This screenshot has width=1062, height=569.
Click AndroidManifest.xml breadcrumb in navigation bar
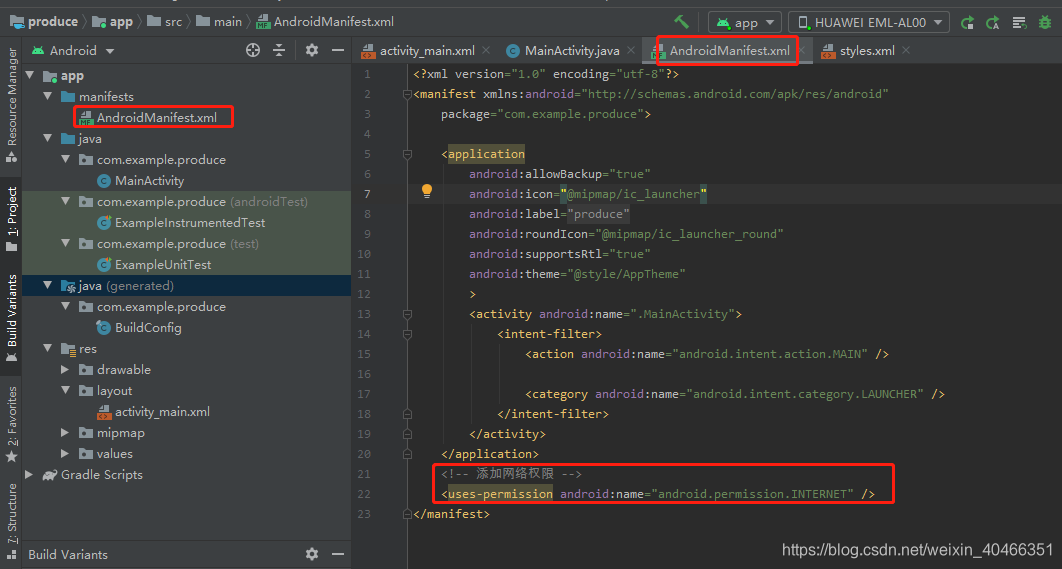click(x=325, y=22)
